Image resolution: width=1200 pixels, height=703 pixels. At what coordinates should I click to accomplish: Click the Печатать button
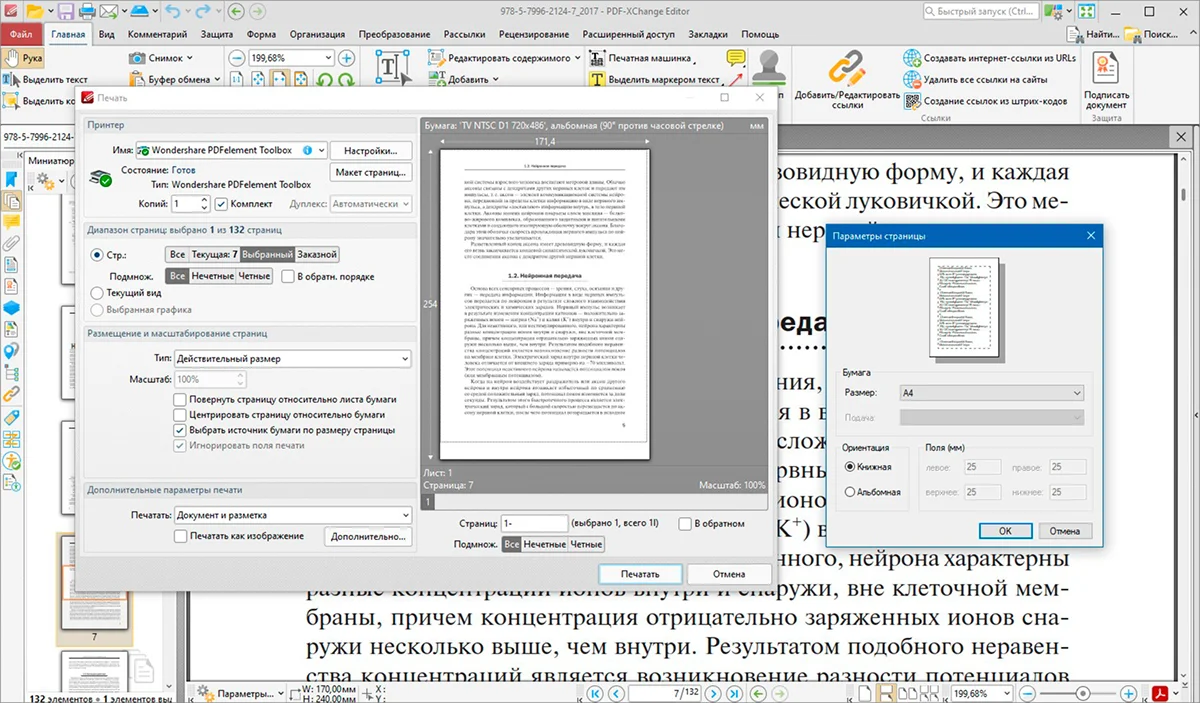640,574
